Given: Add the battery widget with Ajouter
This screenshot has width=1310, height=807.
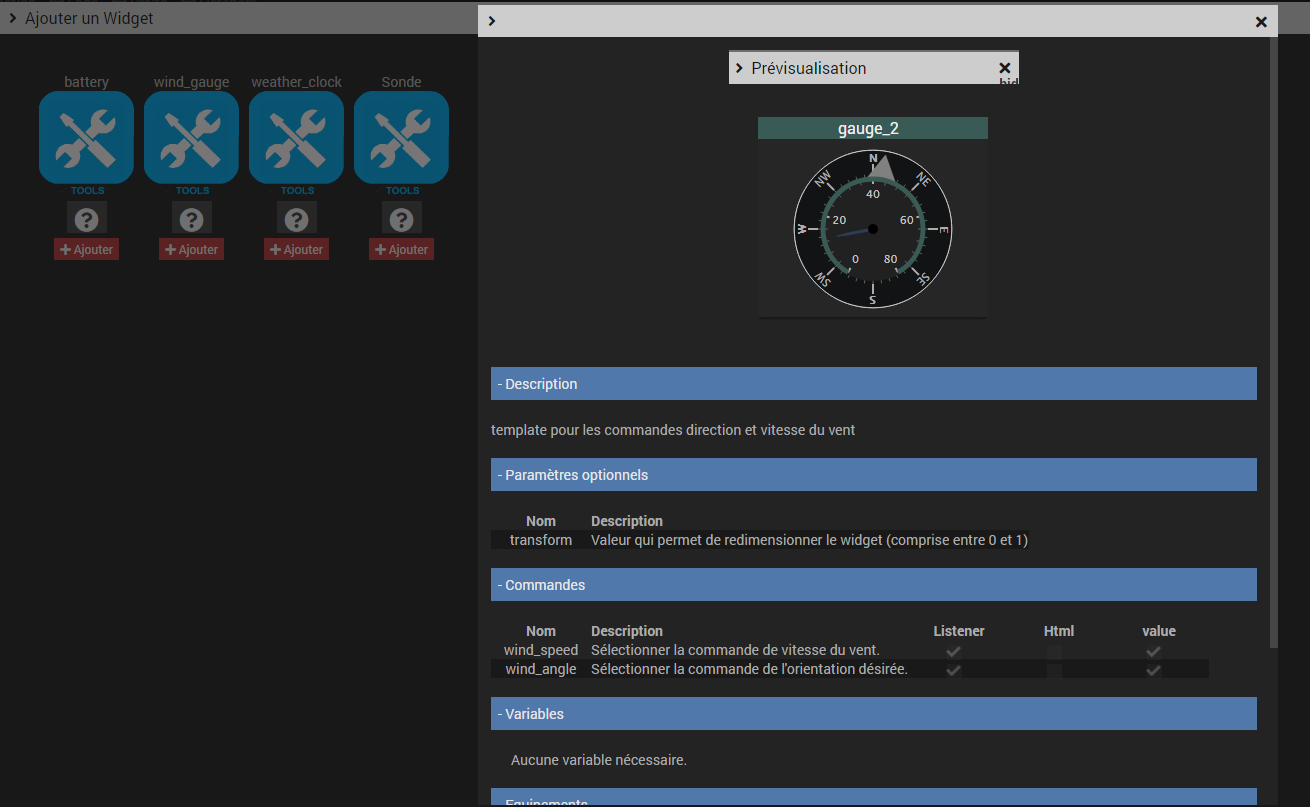Looking at the screenshot, I should coord(86,249).
